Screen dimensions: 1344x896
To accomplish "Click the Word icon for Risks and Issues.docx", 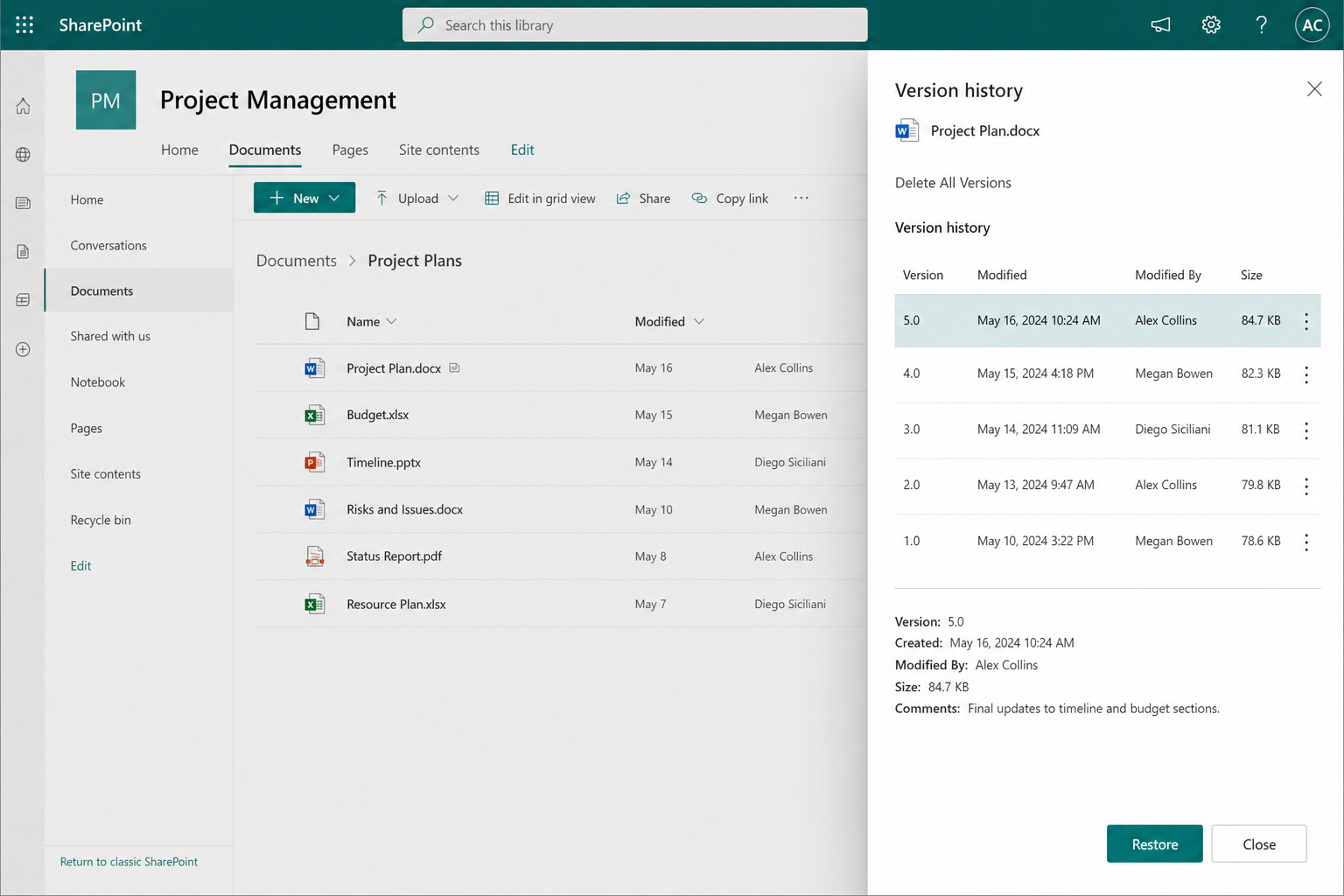I will click(314, 509).
